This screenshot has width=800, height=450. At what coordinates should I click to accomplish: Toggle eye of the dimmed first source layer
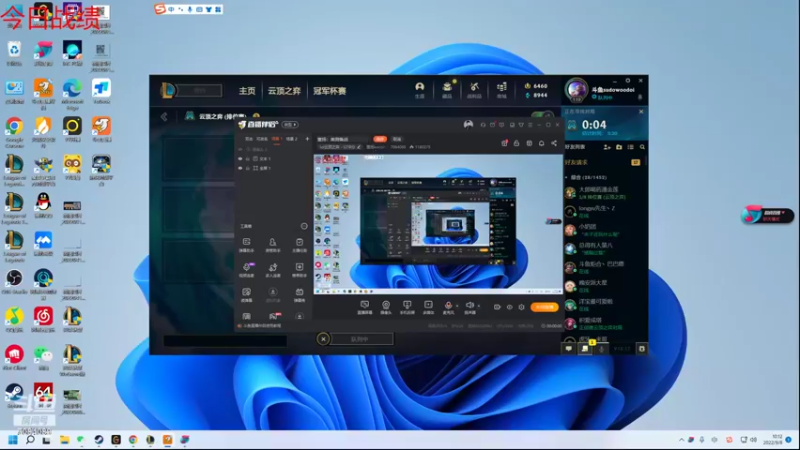(240, 149)
